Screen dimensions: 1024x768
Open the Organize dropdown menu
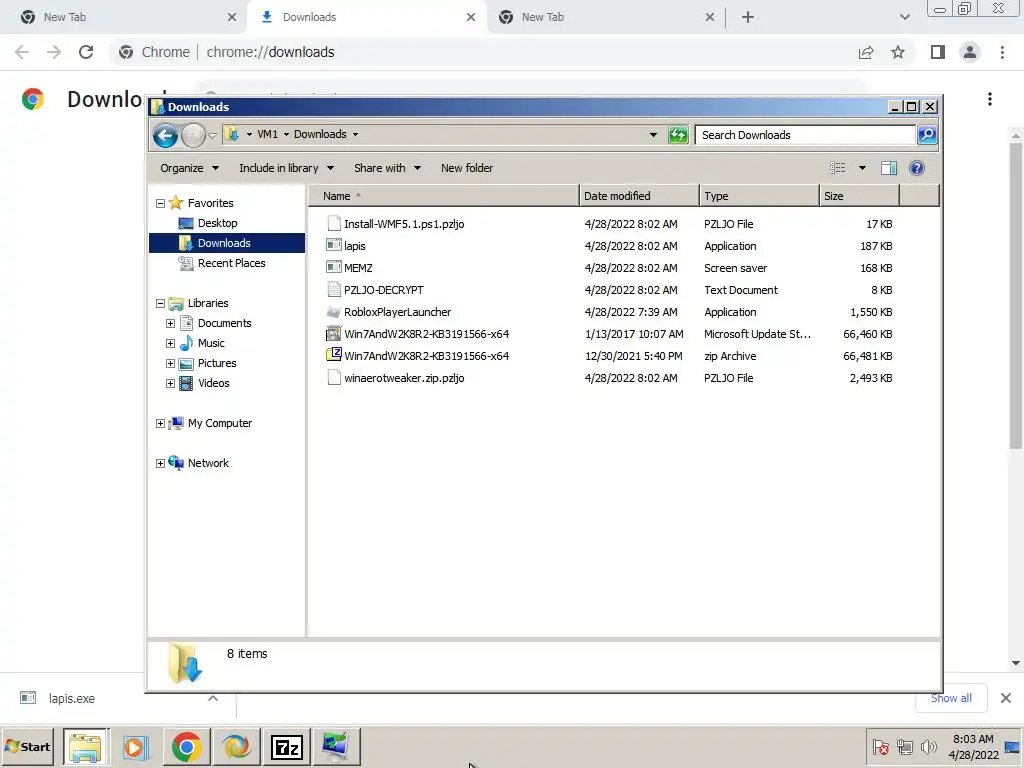tap(189, 168)
